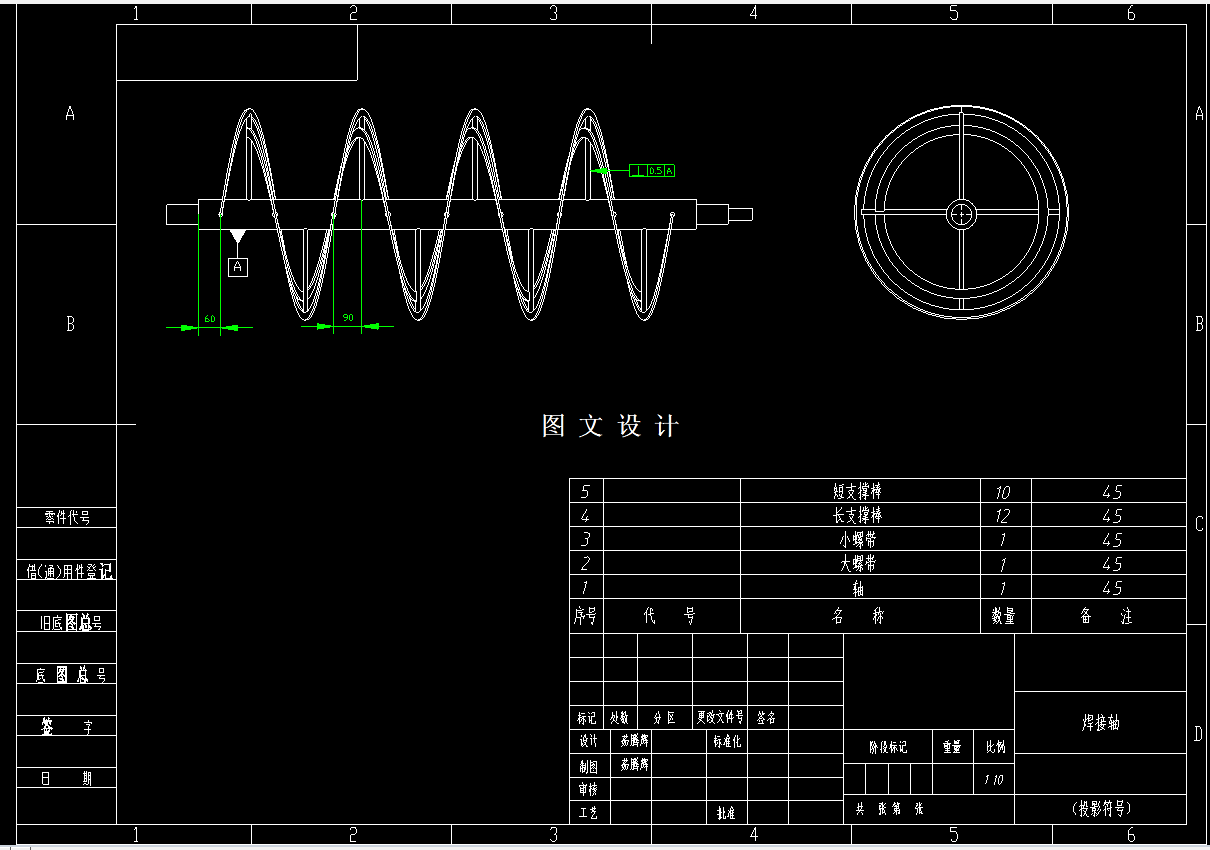
Task: Click the scale value '1:10'
Action: pos(994,780)
